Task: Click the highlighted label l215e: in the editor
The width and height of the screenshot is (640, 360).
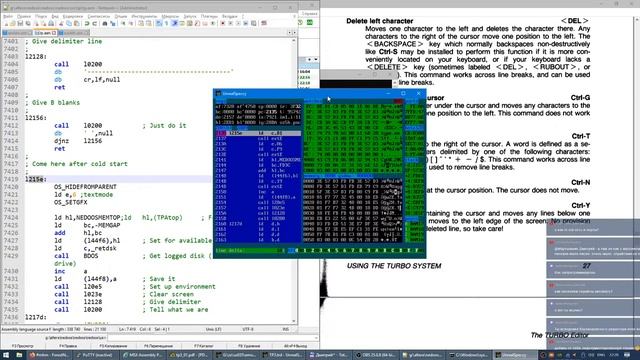Action: [36, 179]
